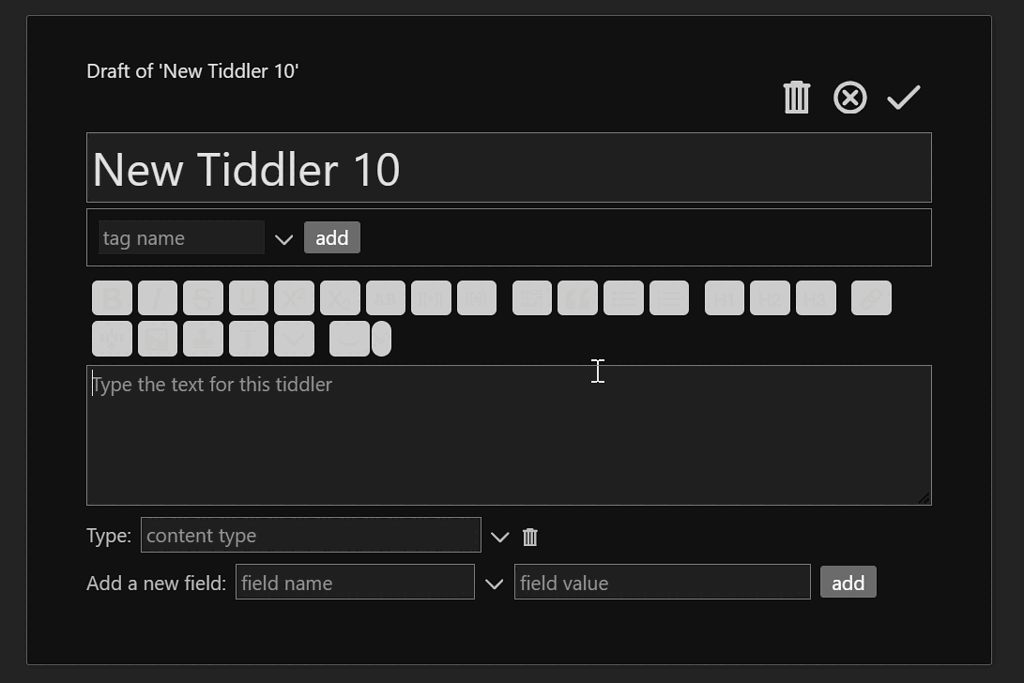Open the content type dropdown chevron
This screenshot has height=683, width=1024.
[x=500, y=537]
